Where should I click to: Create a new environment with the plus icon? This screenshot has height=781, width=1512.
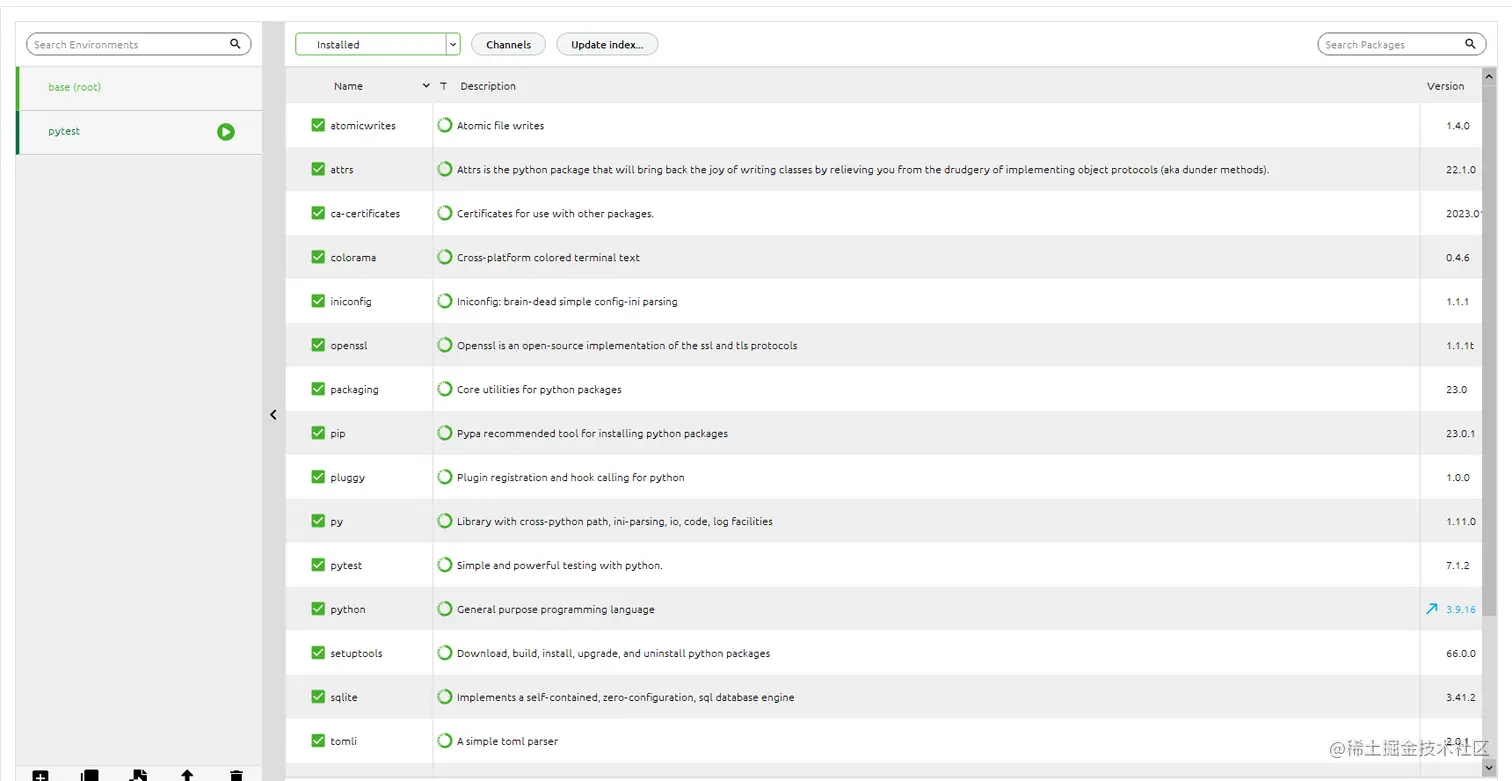(40, 776)
